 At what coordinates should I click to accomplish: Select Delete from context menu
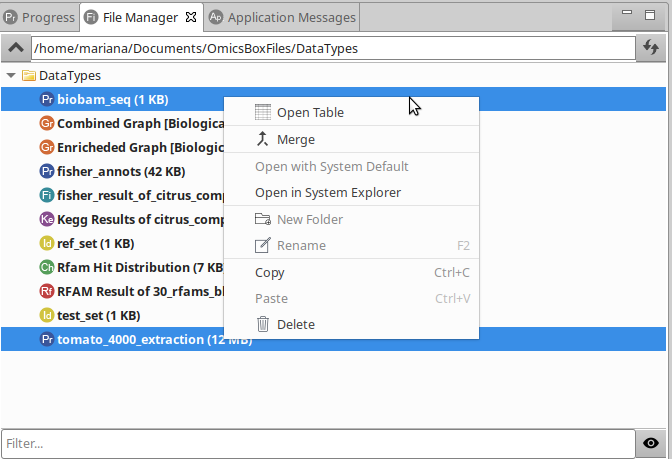click(x=295, y=324)
